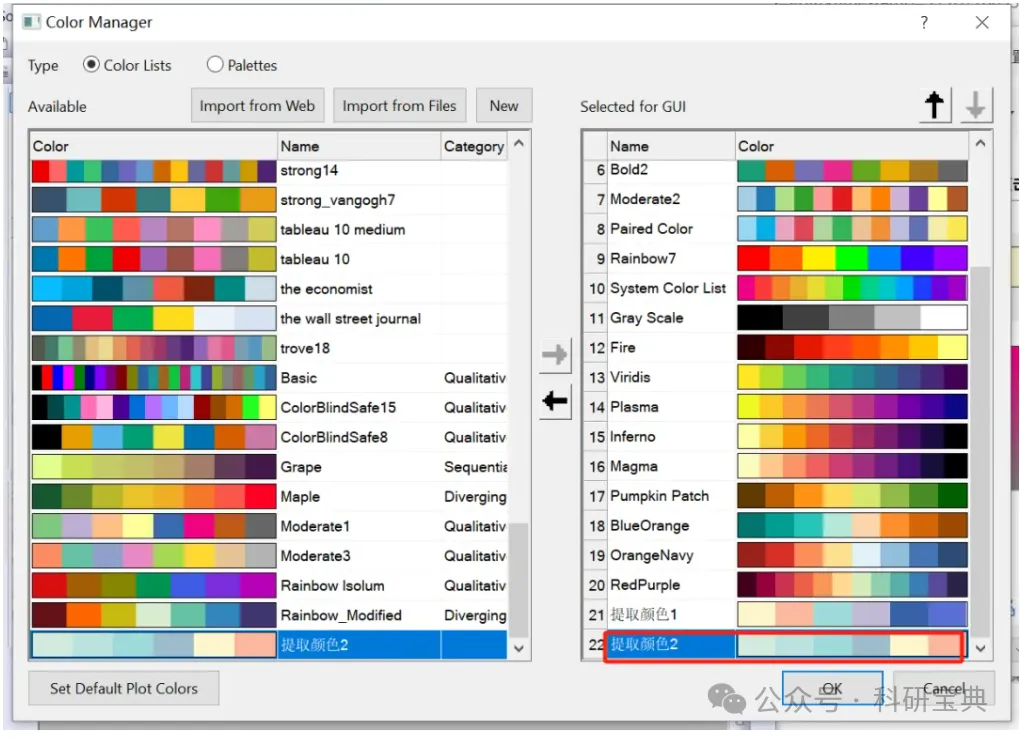The height and width of the screenshot is (741, 1020).
Task: Select Inferno in Selected list
Action: pos(632,437)
